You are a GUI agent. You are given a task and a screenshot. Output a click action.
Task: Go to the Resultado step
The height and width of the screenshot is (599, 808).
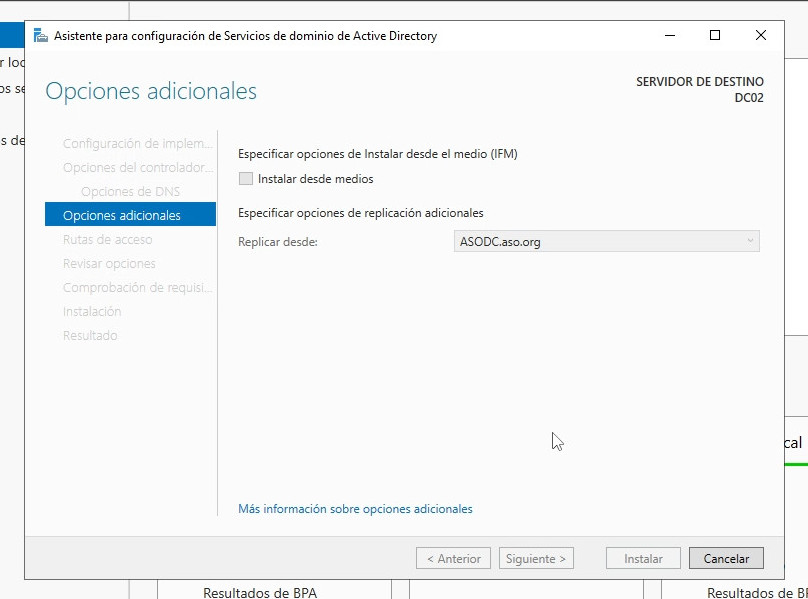90,335
